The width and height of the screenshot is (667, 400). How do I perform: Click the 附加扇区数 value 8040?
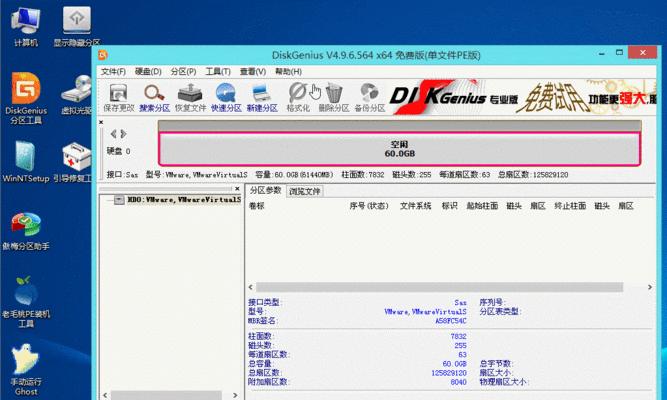tap(459, 382)
